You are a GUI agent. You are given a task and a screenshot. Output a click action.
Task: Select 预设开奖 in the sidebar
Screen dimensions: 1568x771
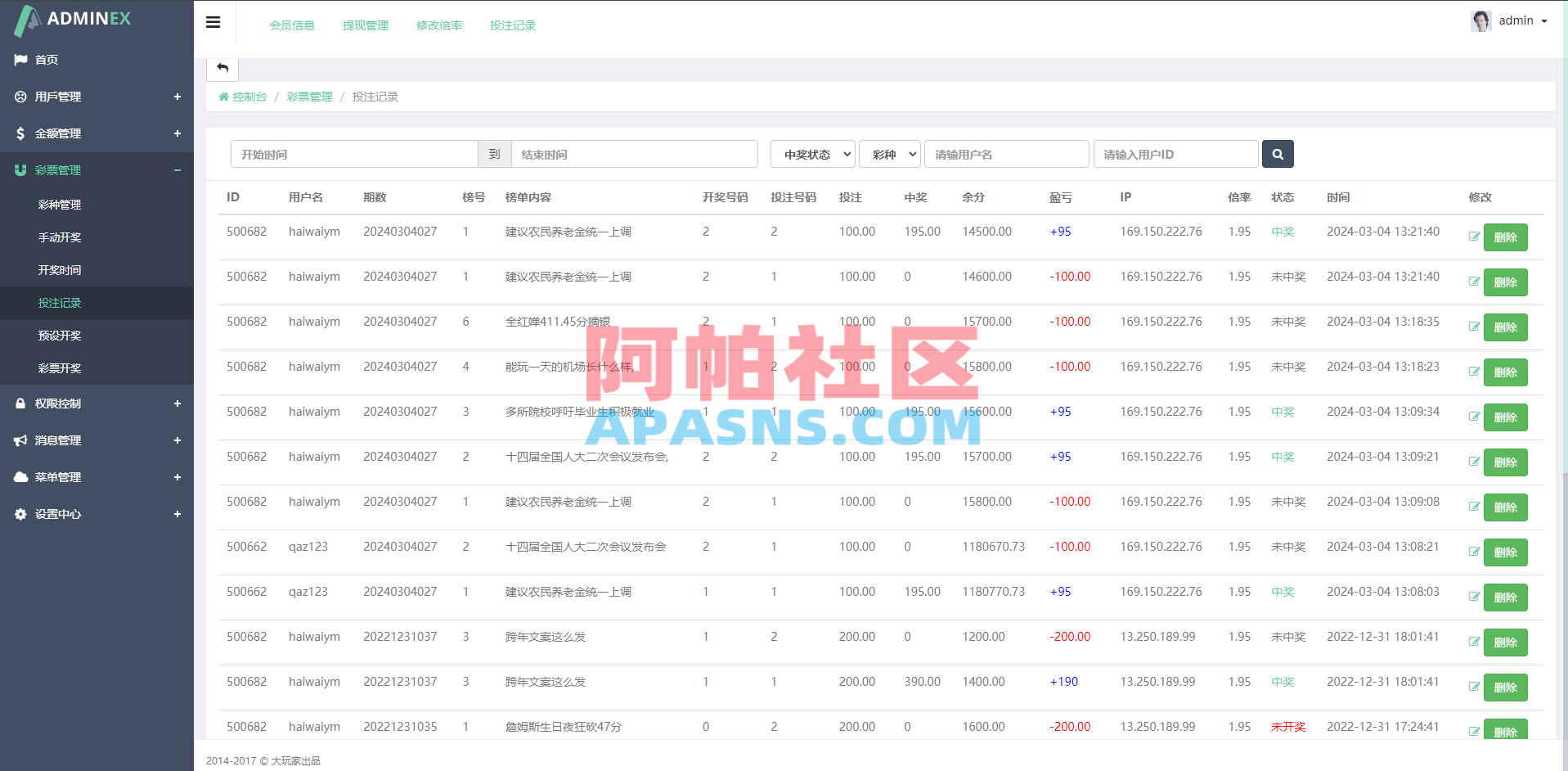[x=61, y=335]
